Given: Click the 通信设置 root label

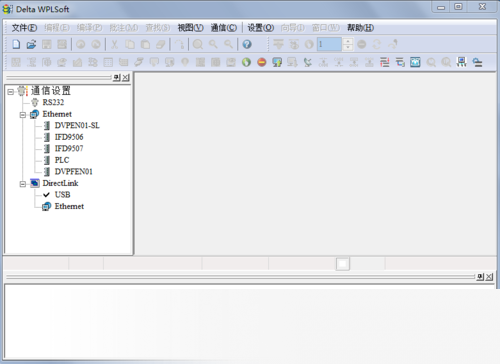Looking at the screenshot, I should coord(51,90).
